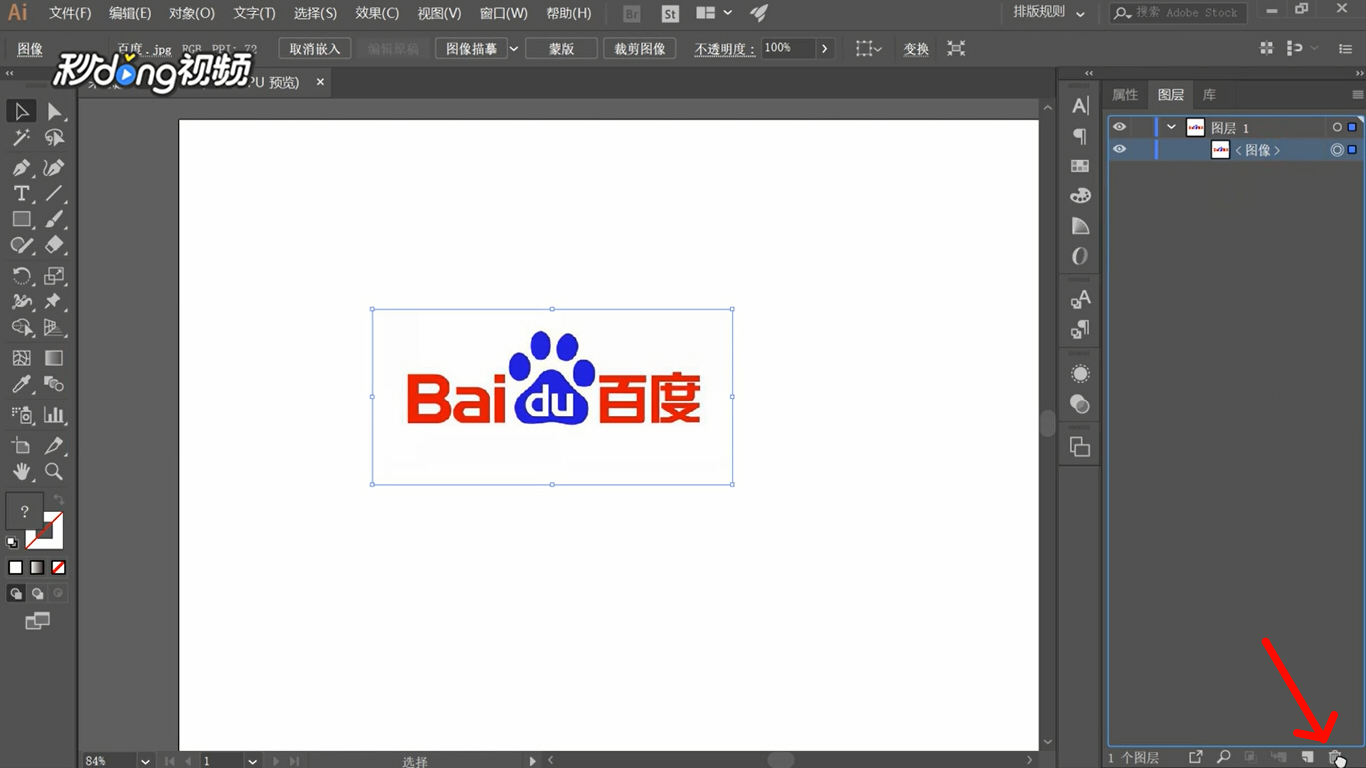Open the 文件(F) menu
The image size is (1366, 768).
(x=69, y=13)
